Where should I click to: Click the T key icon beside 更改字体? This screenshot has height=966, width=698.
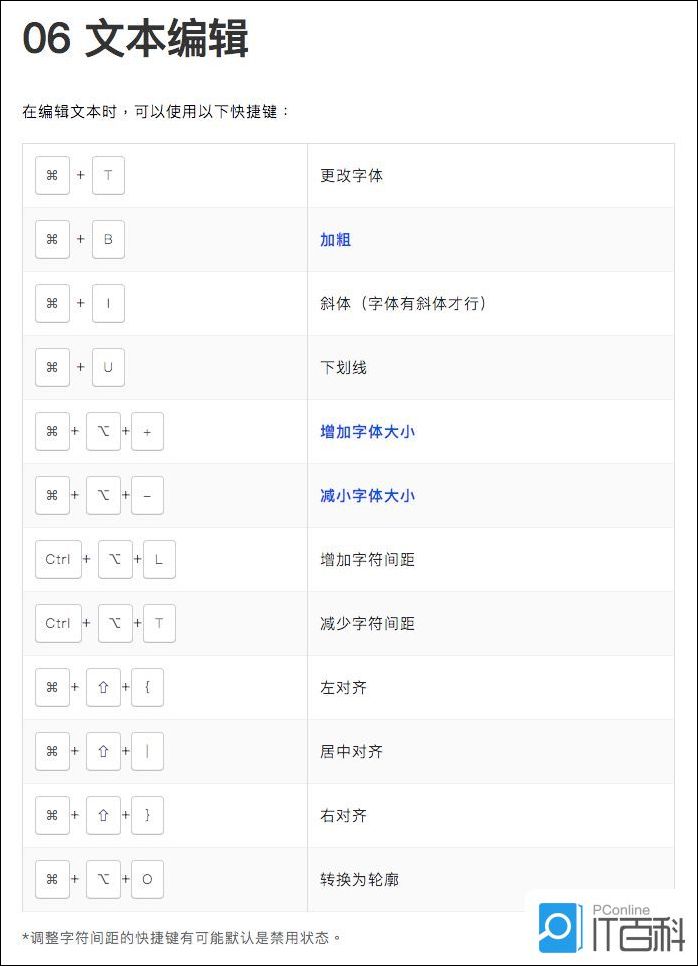click(108, 176)
